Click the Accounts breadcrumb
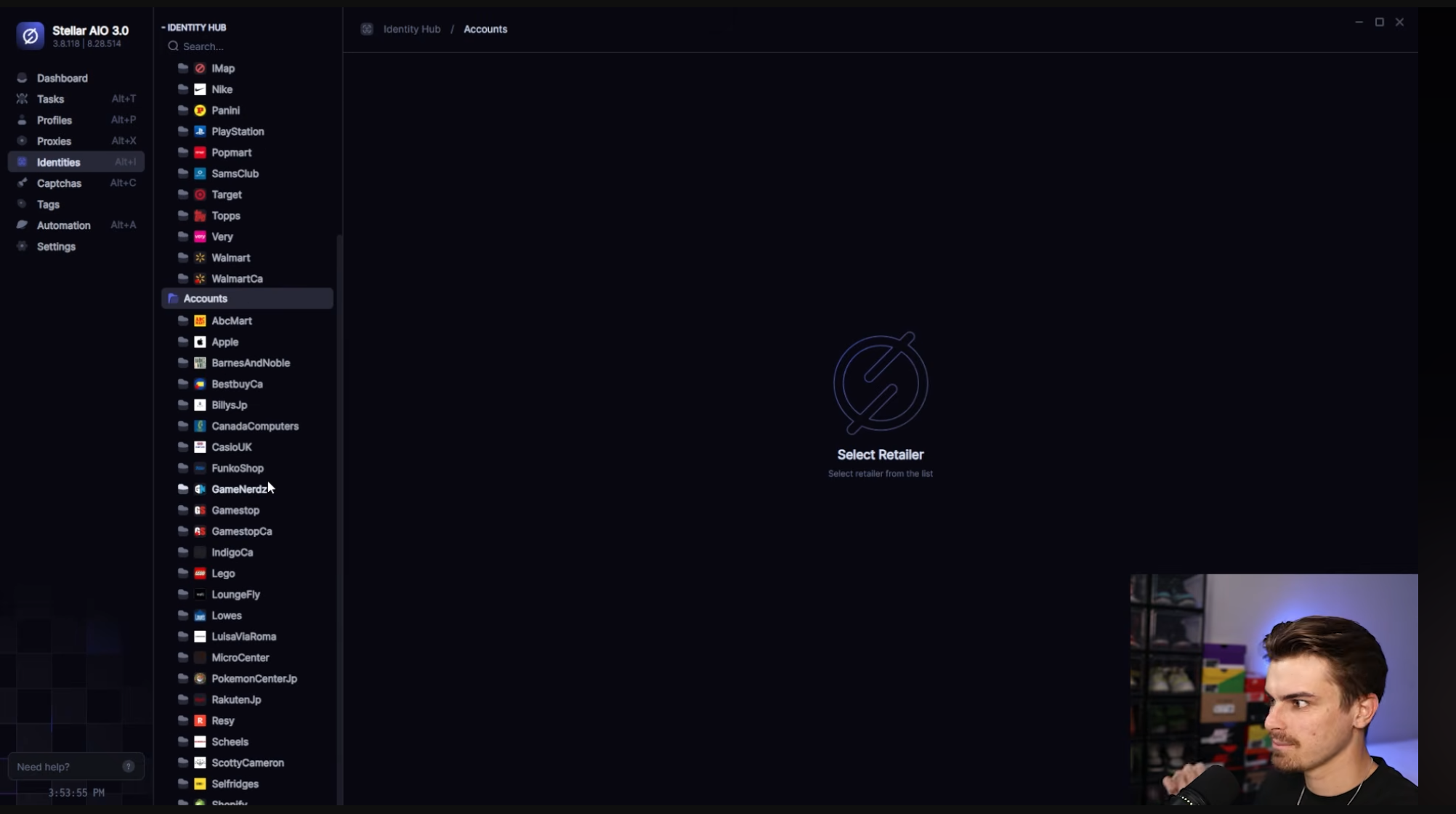Viewport: 1456px width, 814px height. coord(485,29)
